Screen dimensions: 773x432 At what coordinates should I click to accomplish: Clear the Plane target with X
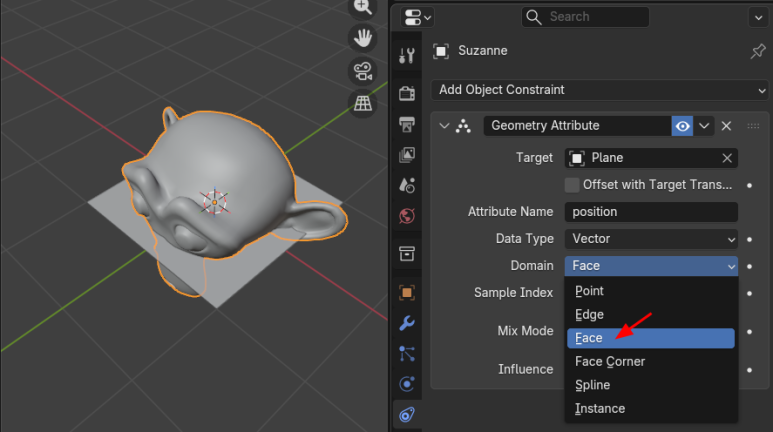click(727, 158)
